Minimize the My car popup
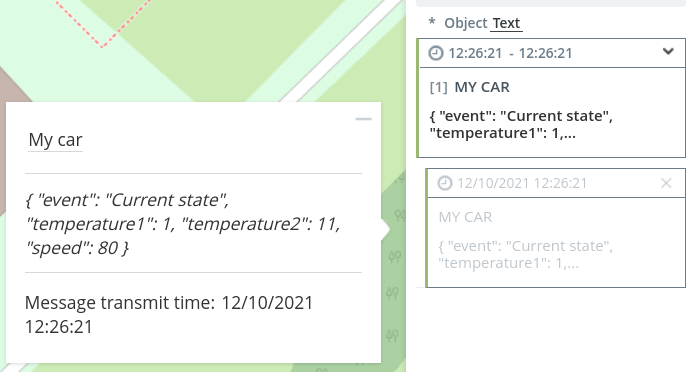This screenshot has width=697, height=372. point(363,119)
